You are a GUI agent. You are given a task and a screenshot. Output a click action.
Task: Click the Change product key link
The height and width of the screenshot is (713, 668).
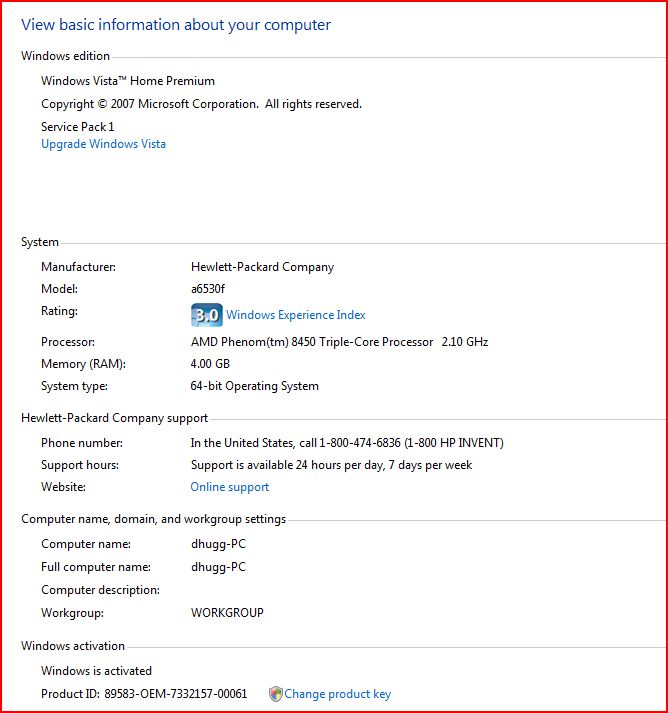[x=338, y=694]
